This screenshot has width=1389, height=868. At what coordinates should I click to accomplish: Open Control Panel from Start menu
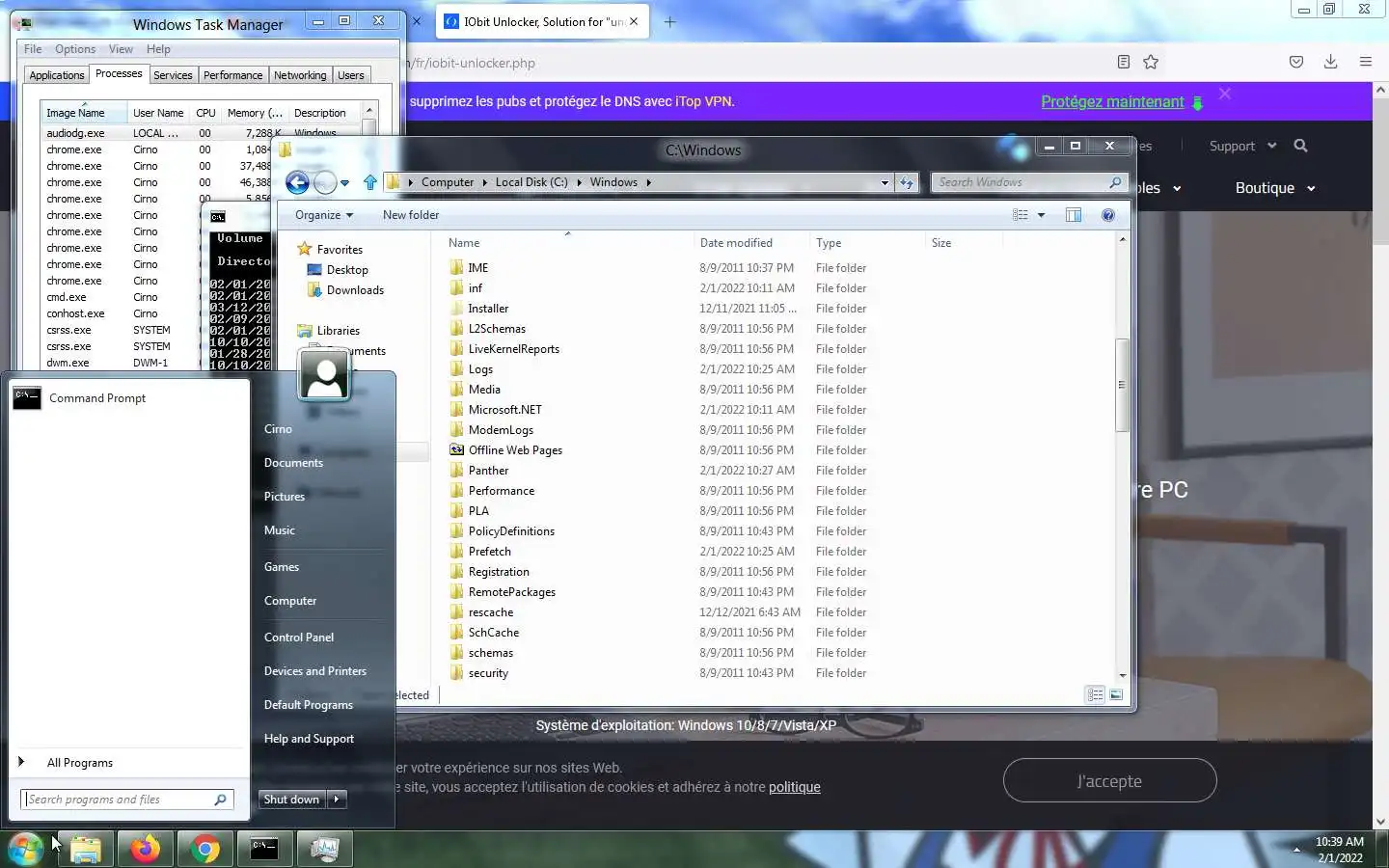click(299, 637)
